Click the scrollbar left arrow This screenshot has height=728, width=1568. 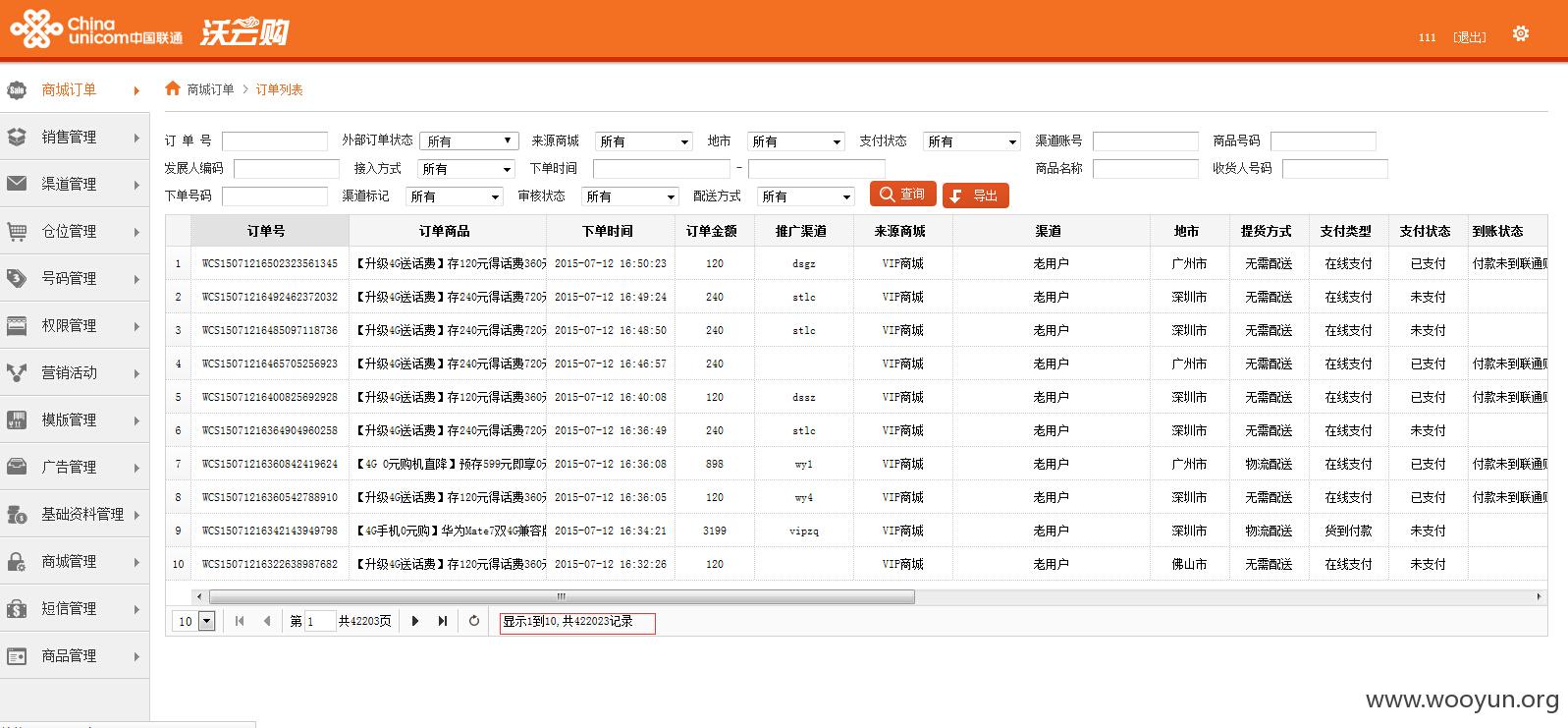point(199,596)
